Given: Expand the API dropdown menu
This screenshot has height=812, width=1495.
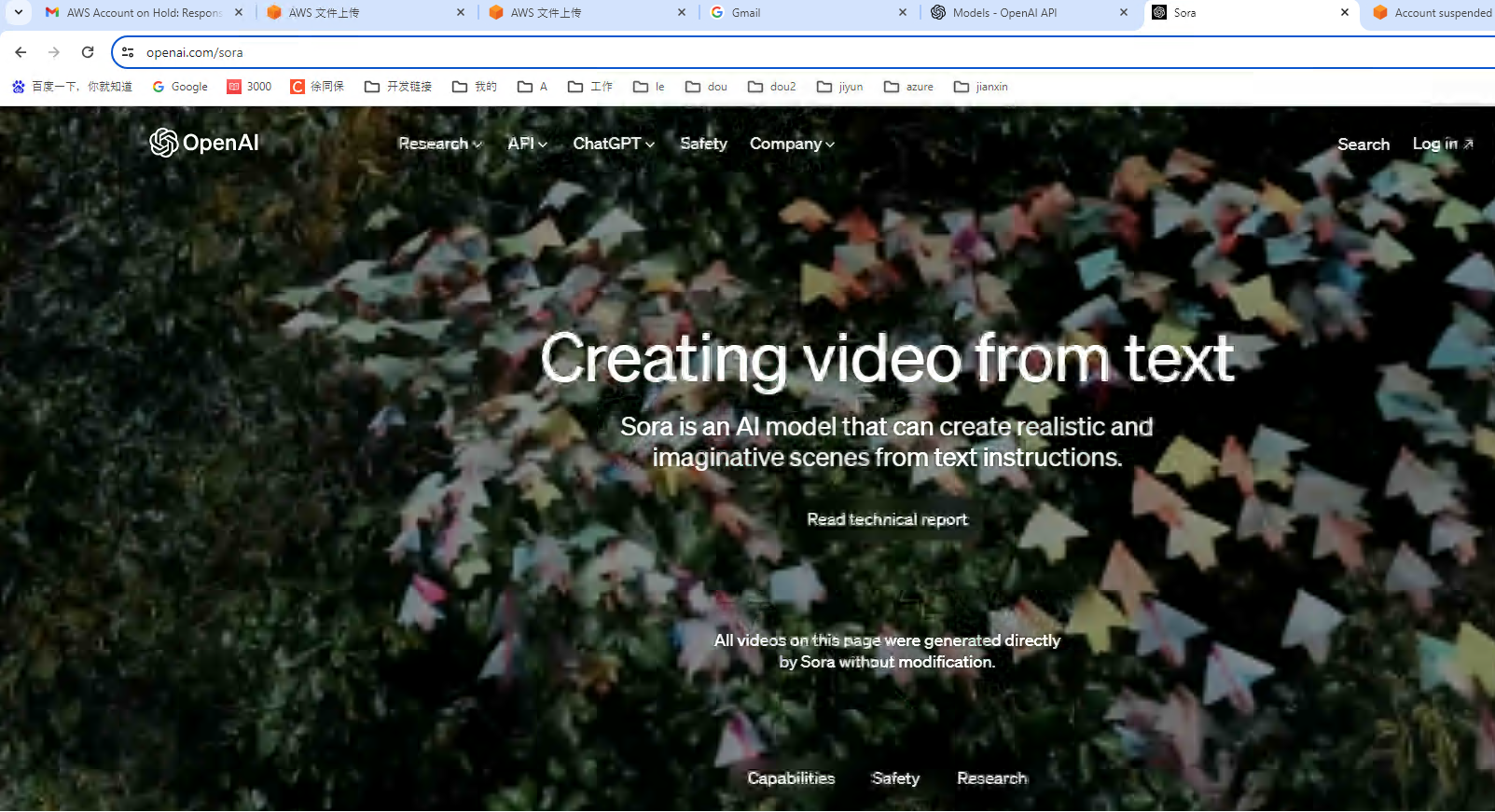Looking at the screenshot, I should [x=527, y=144].
